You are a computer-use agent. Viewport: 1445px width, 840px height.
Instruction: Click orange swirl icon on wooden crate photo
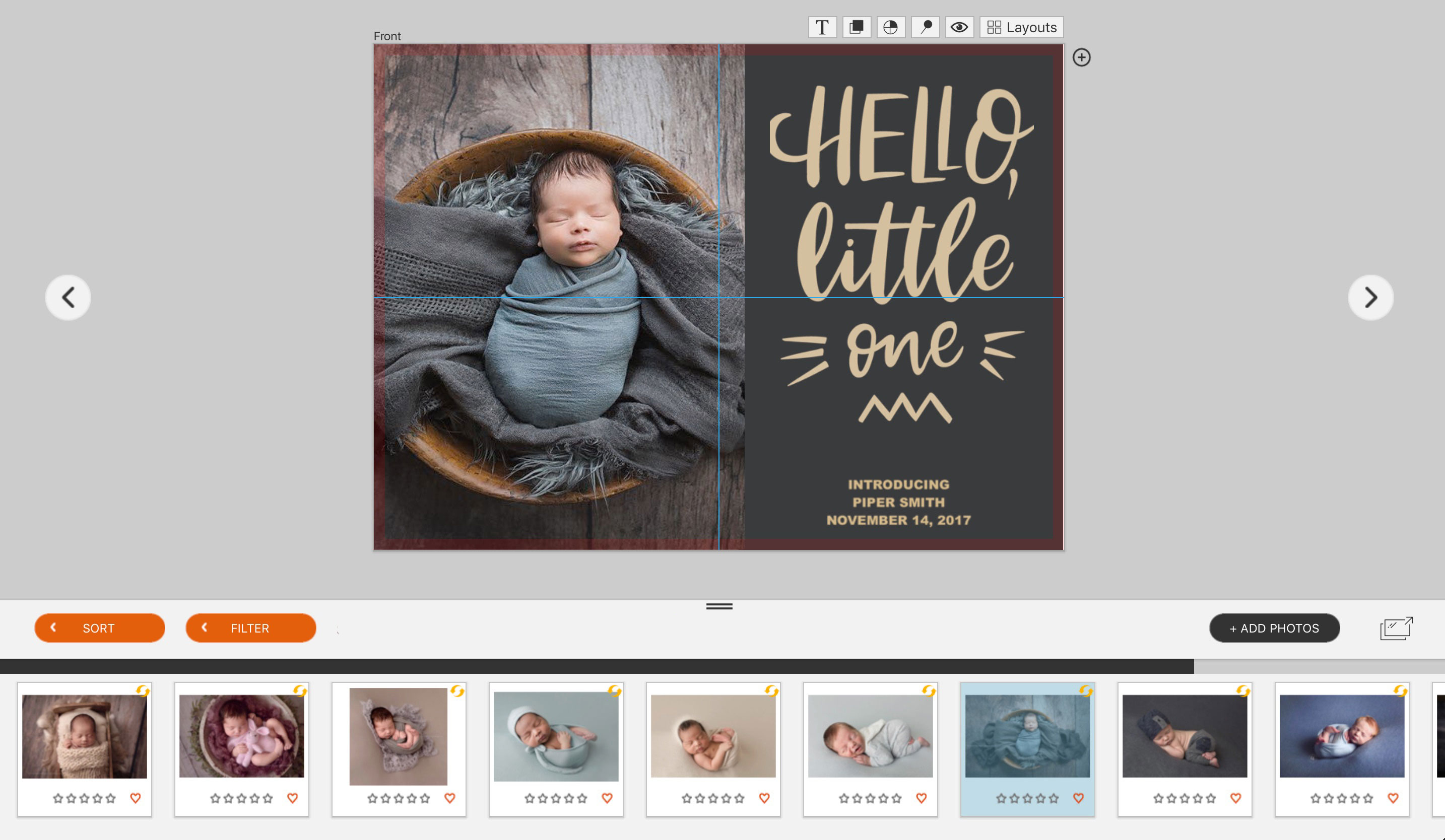(x=143, y=690)
